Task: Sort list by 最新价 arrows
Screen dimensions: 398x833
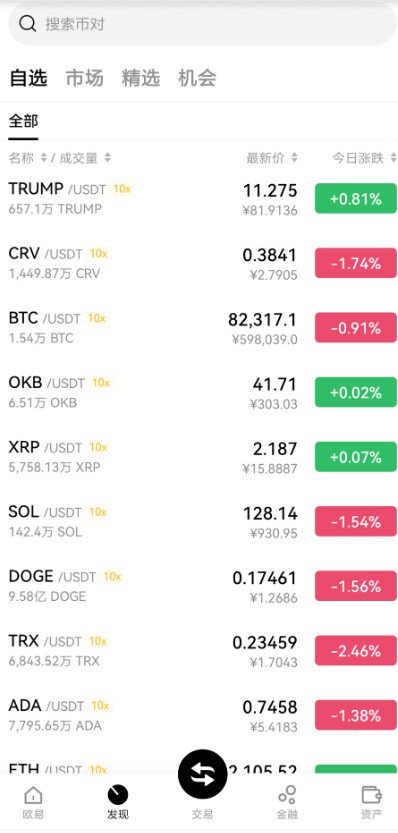Action: [294, 158]
